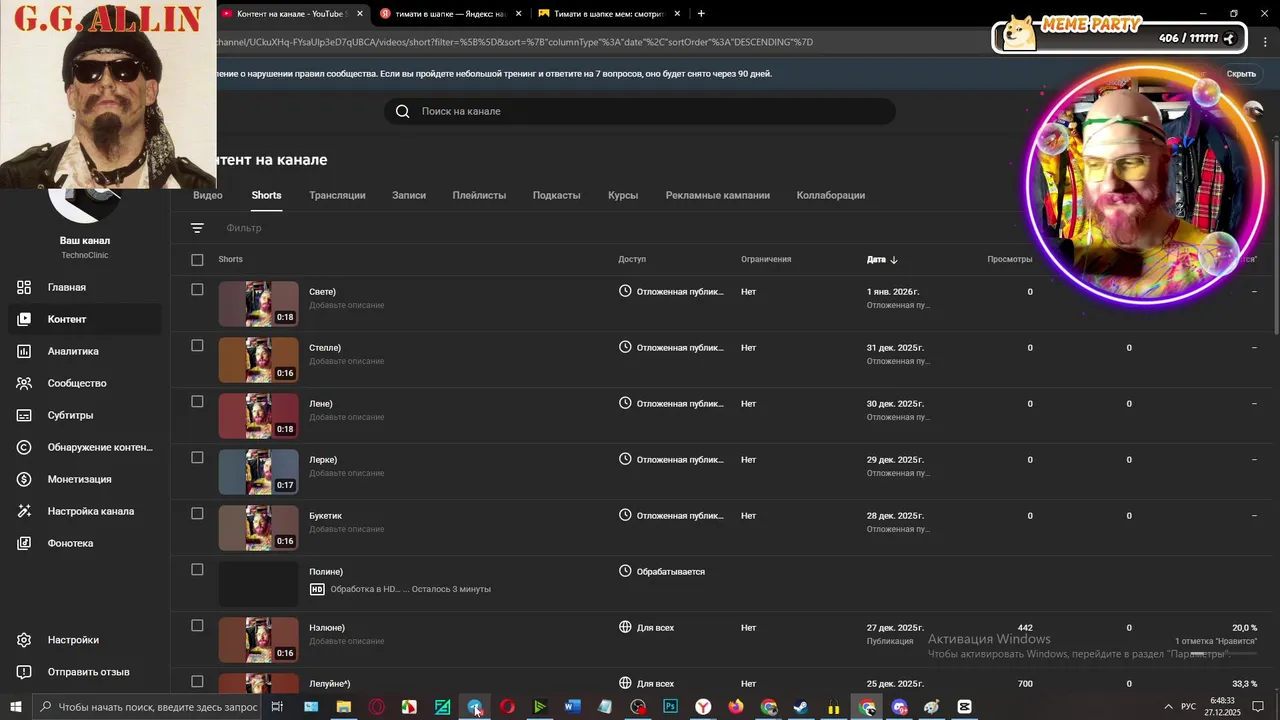This screenshot has height=720, width=1280.
Task: Open Yandex Browser from the taskbar
Action: click(704, 707)
